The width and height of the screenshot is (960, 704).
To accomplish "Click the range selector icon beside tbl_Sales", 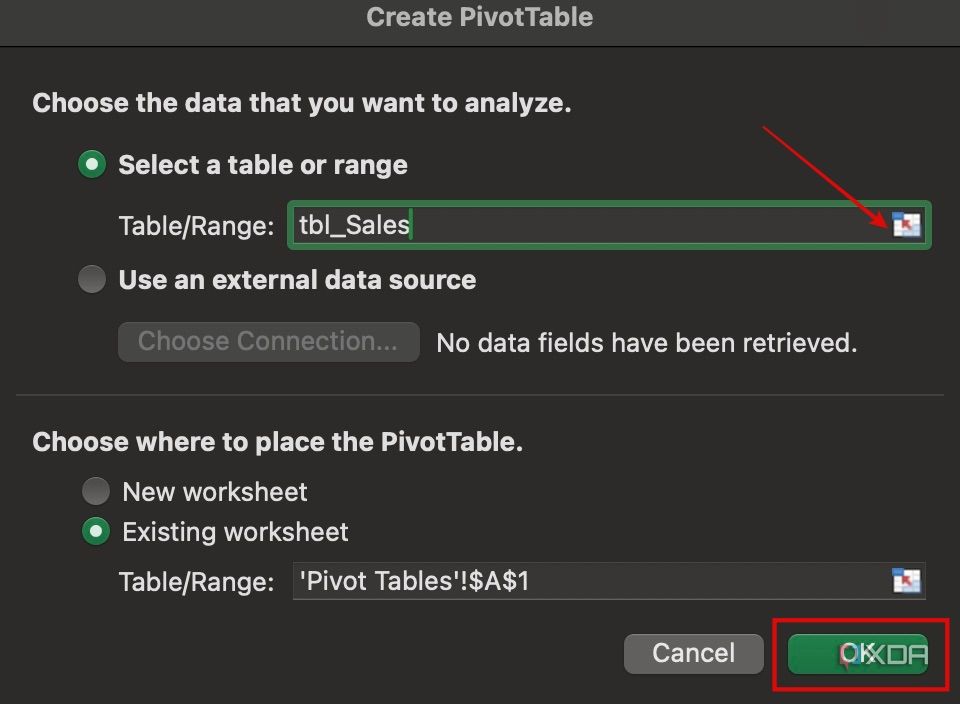I will click(906, 225).
